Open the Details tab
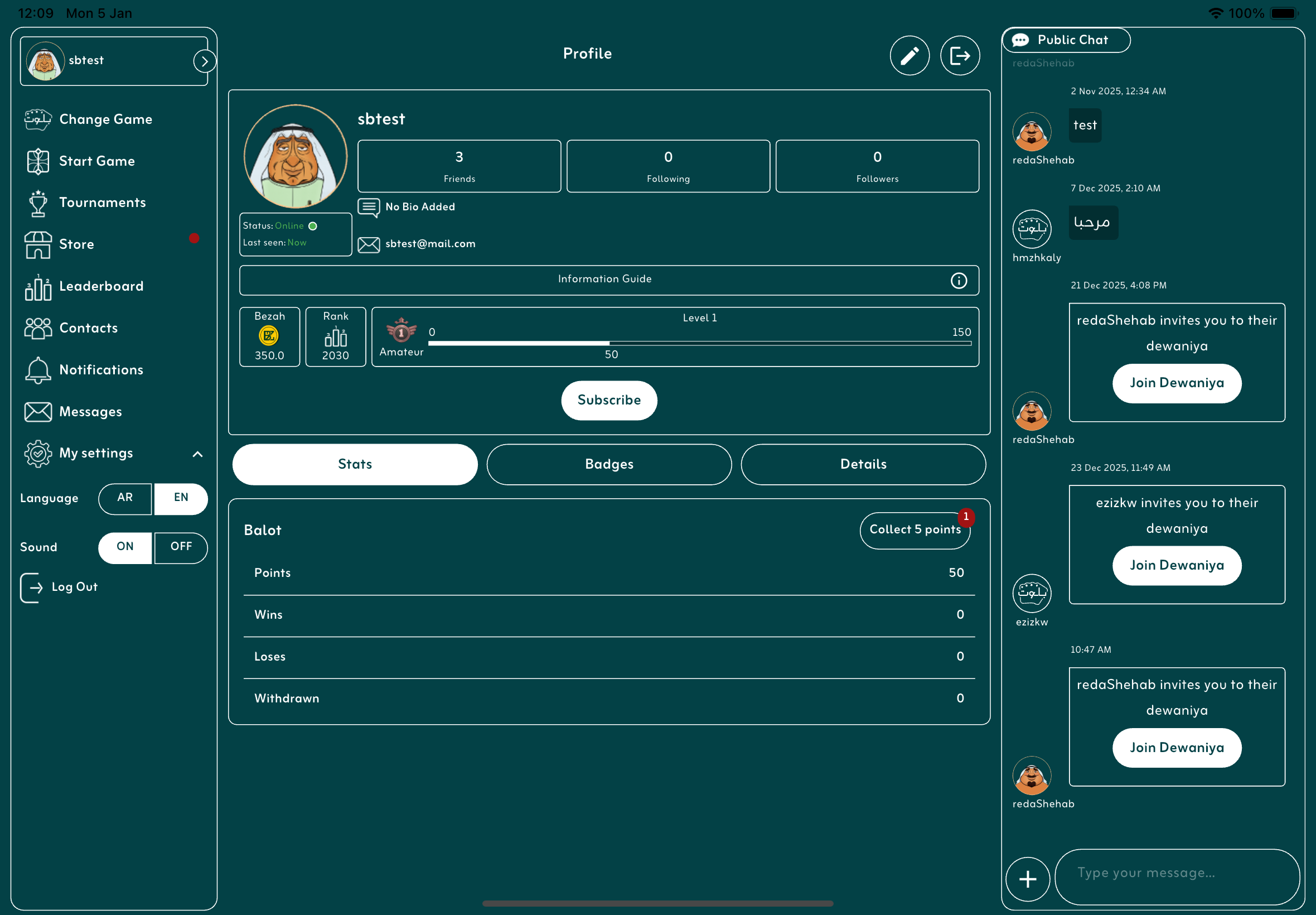The width and height of the screenshot is (1316, 915). pos(863,464)
